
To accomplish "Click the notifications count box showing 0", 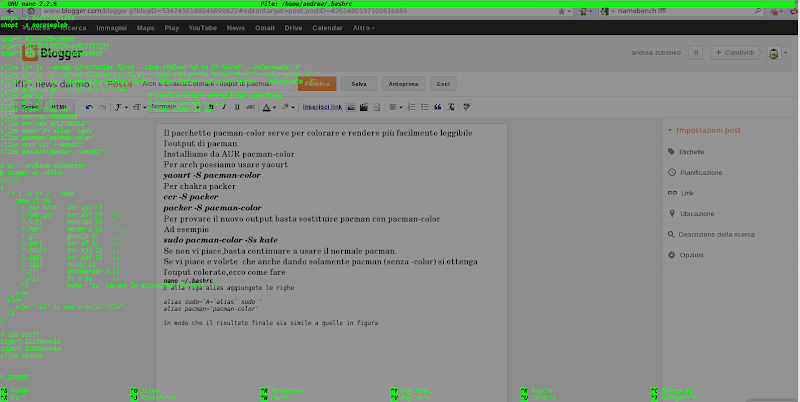I will tap(695, 53).
